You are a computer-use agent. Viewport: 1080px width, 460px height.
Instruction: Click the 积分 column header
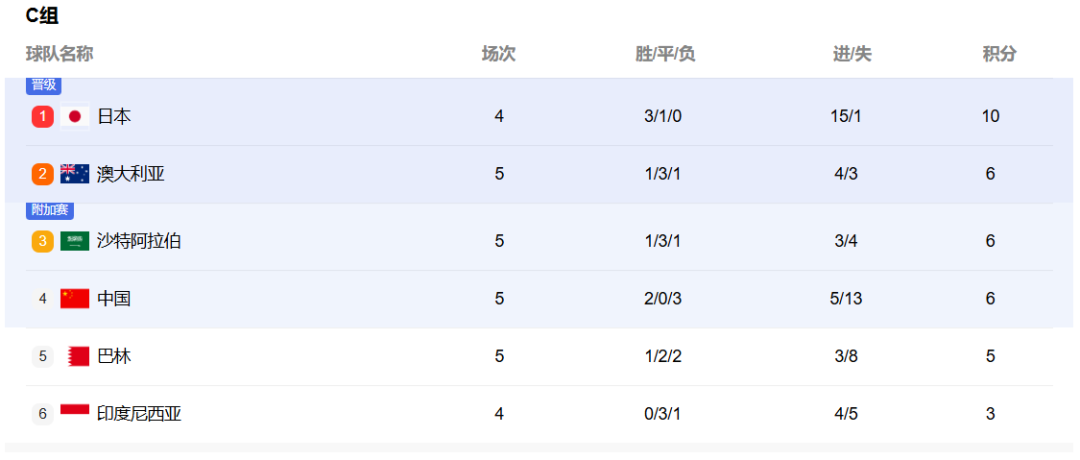999,54
